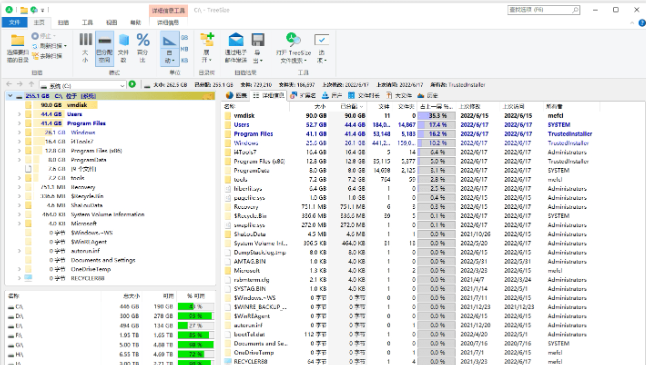This screenshot has width=646, height=365.
Task: Click the green scan icon in quick access toolbar
Action: point(34,10)
